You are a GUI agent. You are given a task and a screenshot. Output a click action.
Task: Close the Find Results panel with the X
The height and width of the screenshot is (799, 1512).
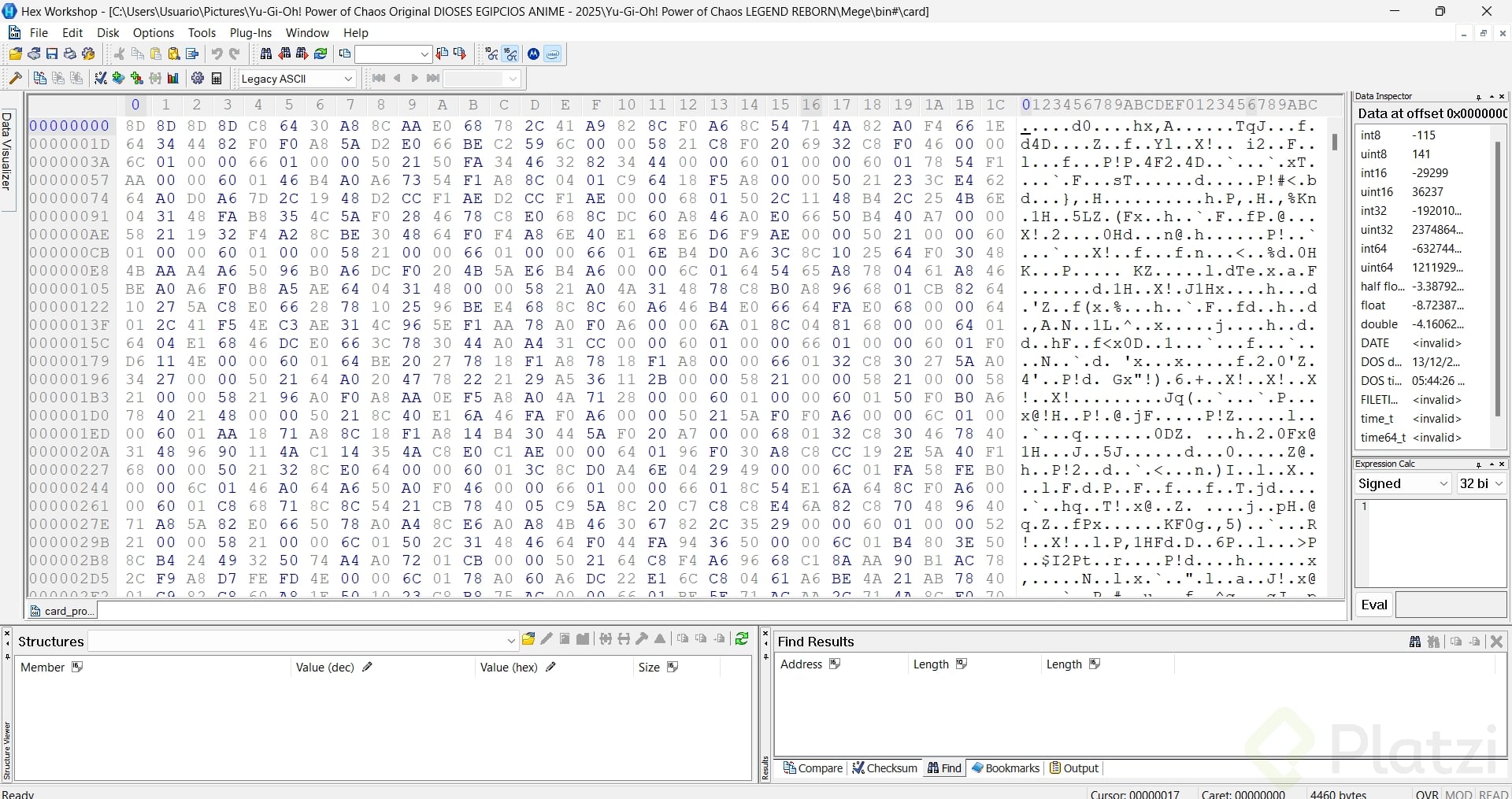1497,642
